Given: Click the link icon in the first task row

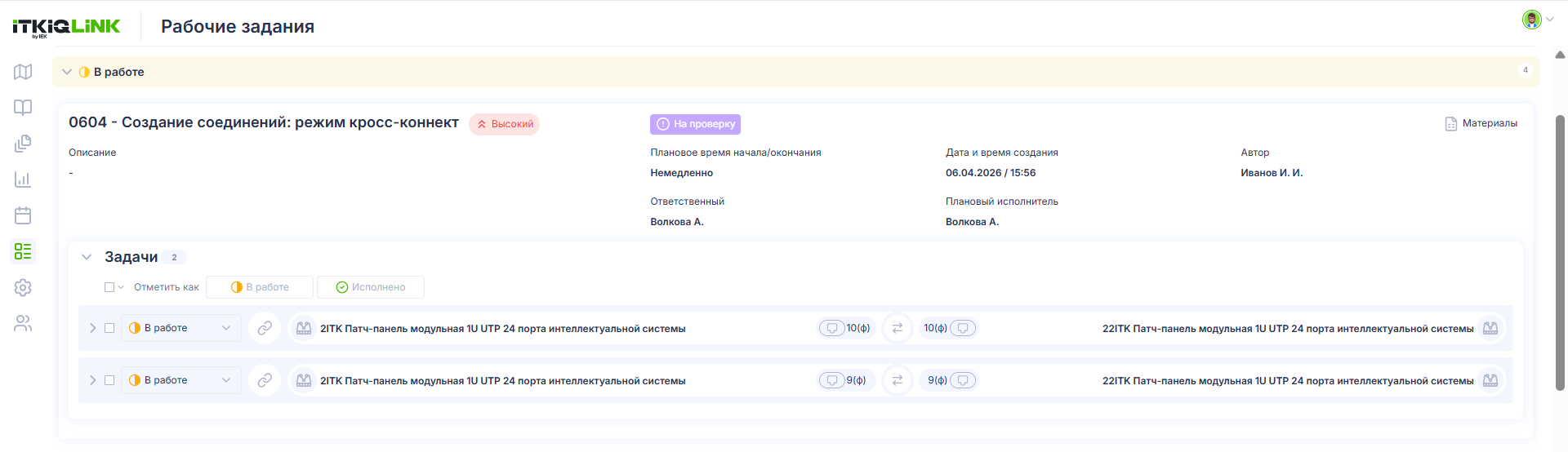Looking at the screenshot, I should point(265,328).
